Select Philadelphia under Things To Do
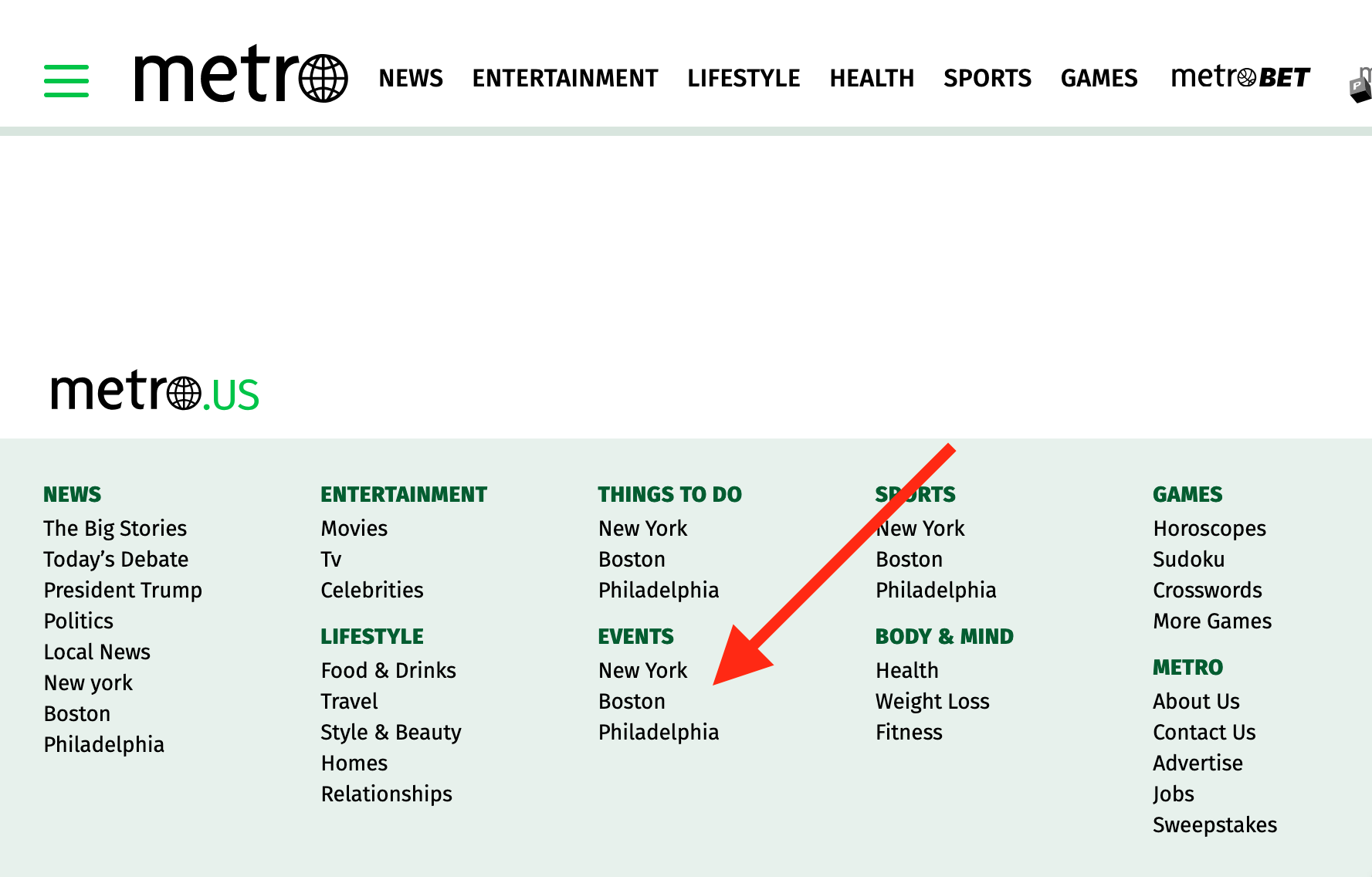 [x=659, y=591]
